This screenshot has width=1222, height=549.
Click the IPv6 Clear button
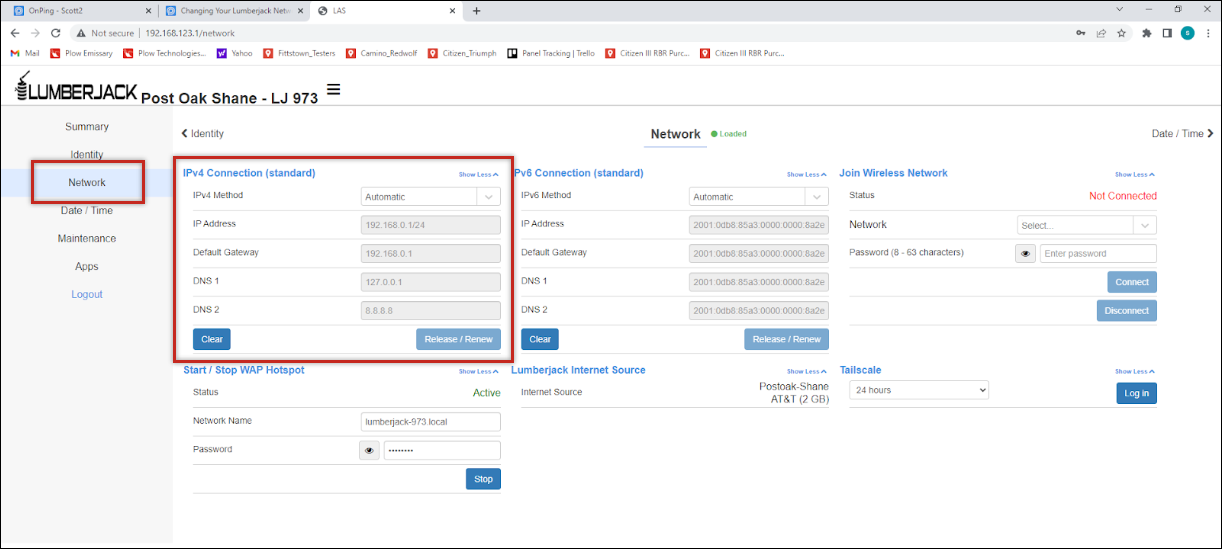(540, 339)
